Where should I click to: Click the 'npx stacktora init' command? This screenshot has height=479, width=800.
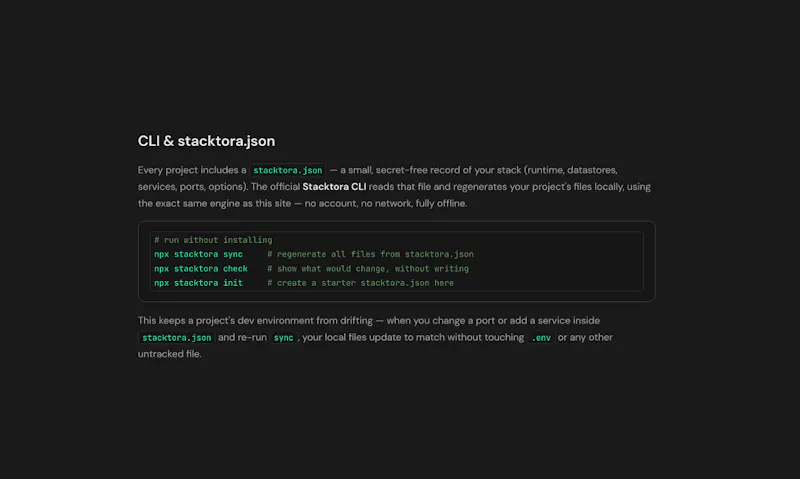point(198,283)
